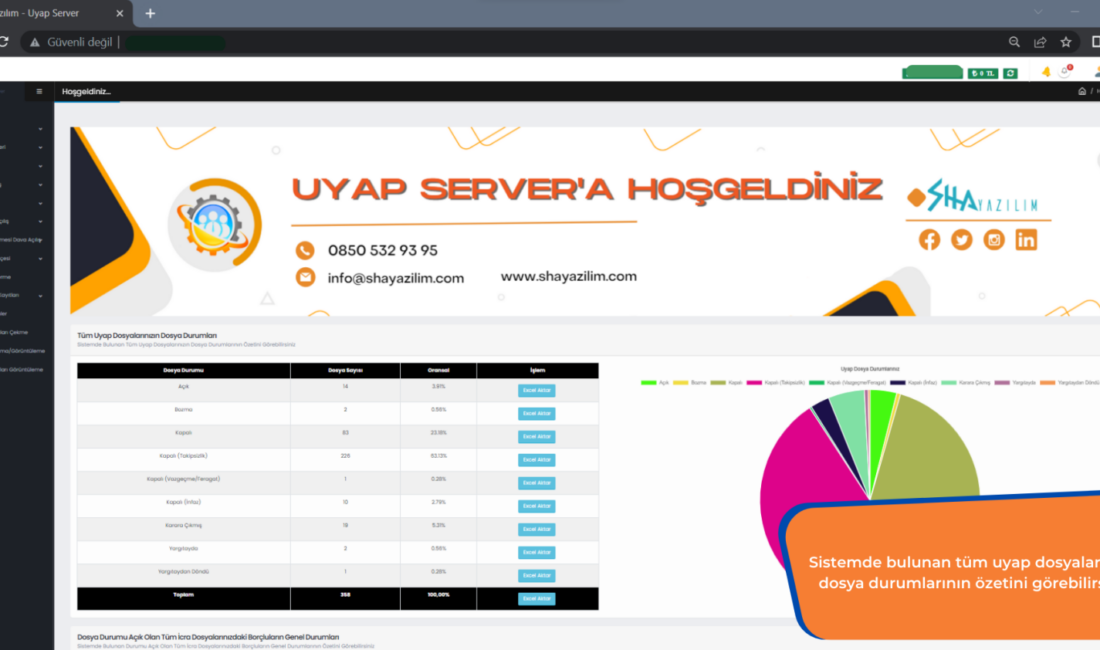The image size is (1100, 650).
Task: Open Facebook from the banner social icons
Action: (929, 239)
